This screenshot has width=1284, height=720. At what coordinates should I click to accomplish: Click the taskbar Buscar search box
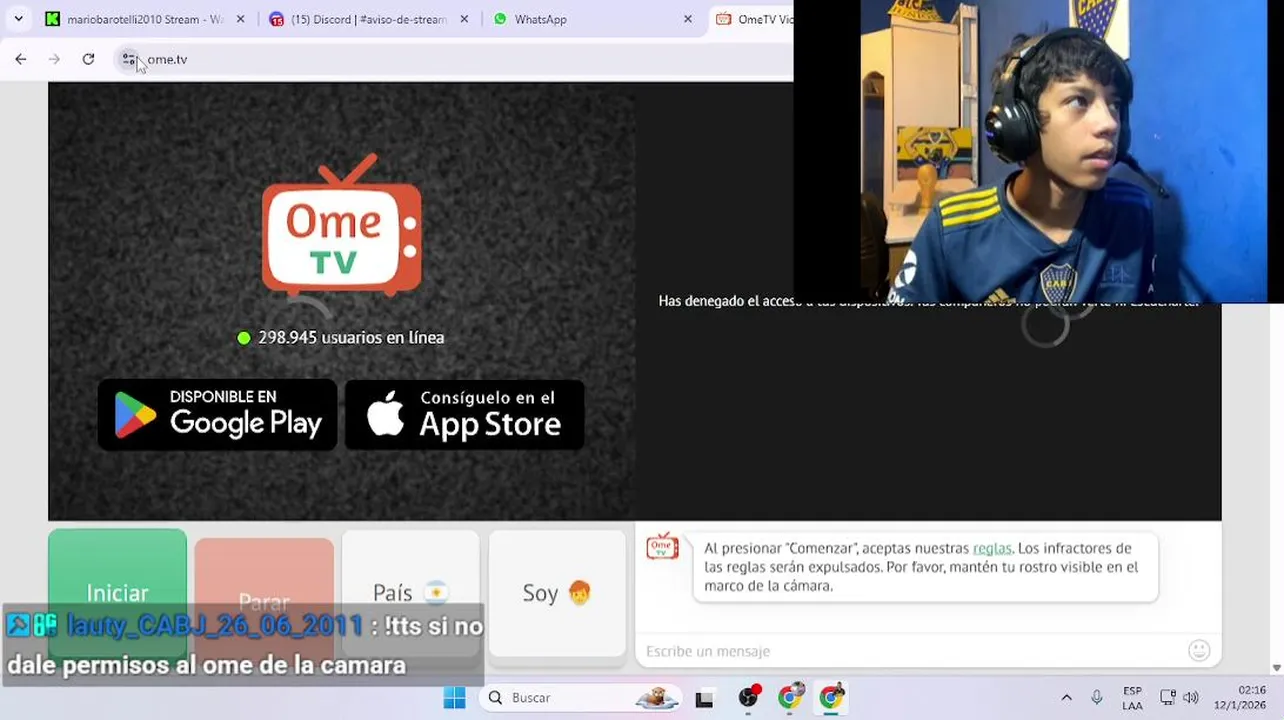(579, 698)
